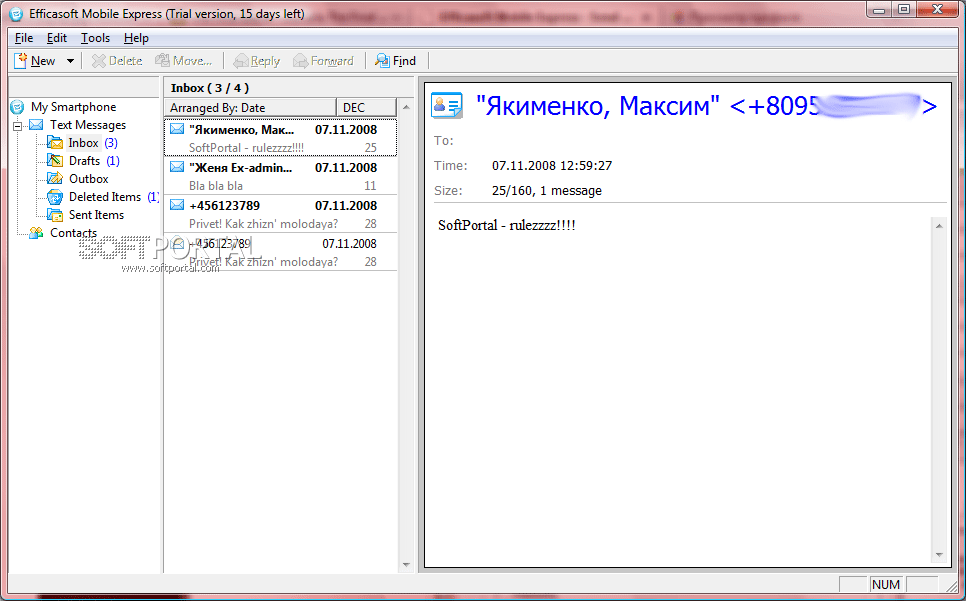Open the Tools menu
This screenshot has width=966, height=601.
coord(95,38)
